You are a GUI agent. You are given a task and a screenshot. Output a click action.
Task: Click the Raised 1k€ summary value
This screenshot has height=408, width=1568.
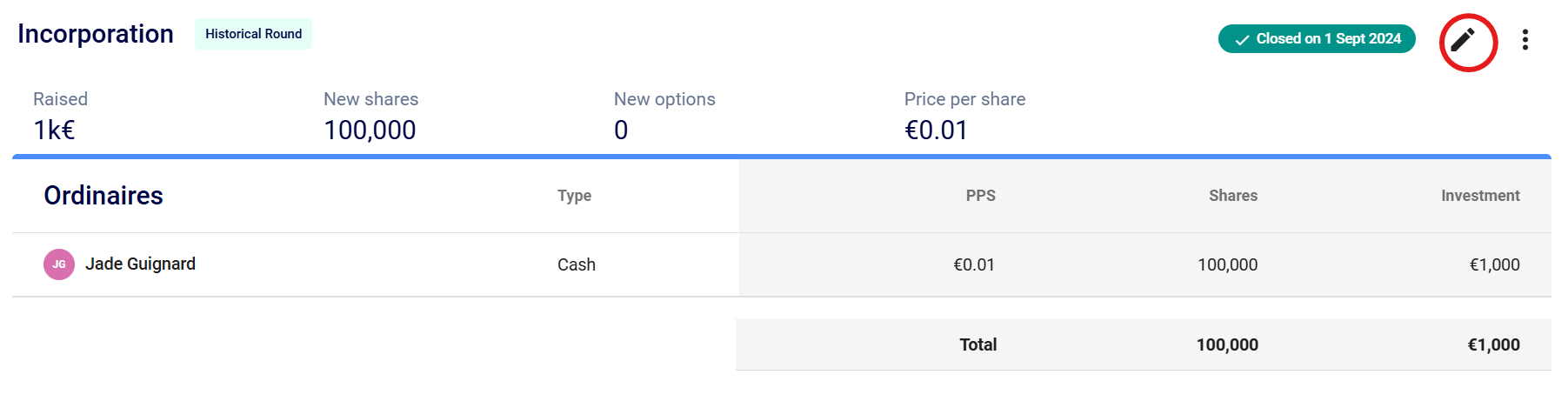54,130
